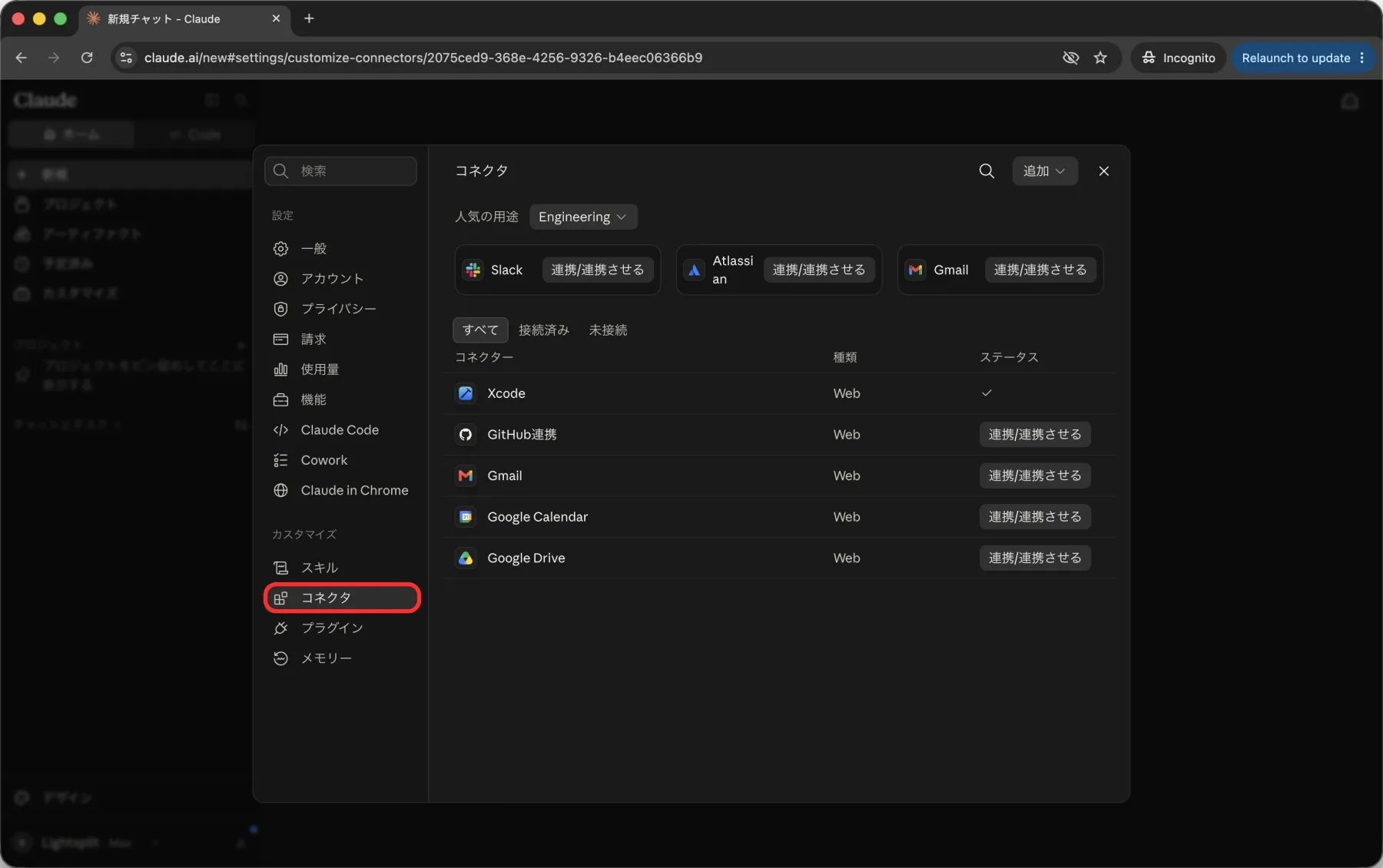Select the すべて tab

(480, 330)
